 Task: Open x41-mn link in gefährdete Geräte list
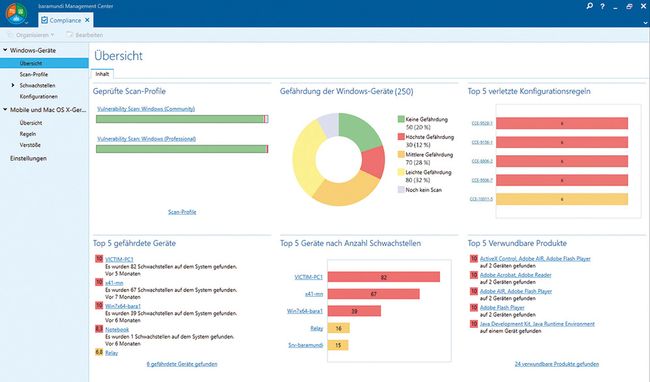pyautogui.click(x=114, y=283)
